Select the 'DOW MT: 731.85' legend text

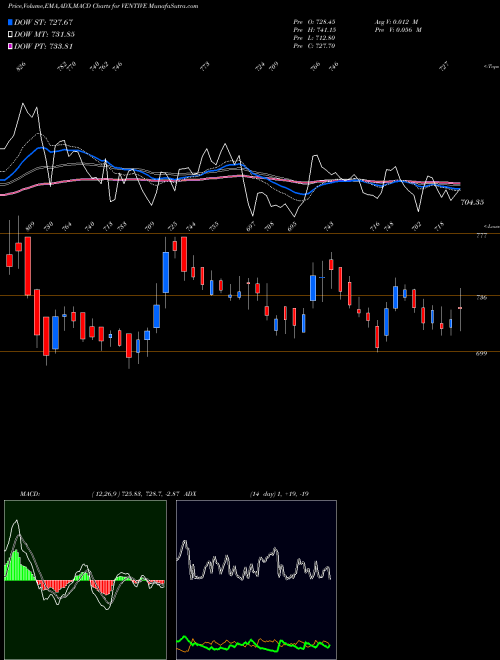pos(45,34)
